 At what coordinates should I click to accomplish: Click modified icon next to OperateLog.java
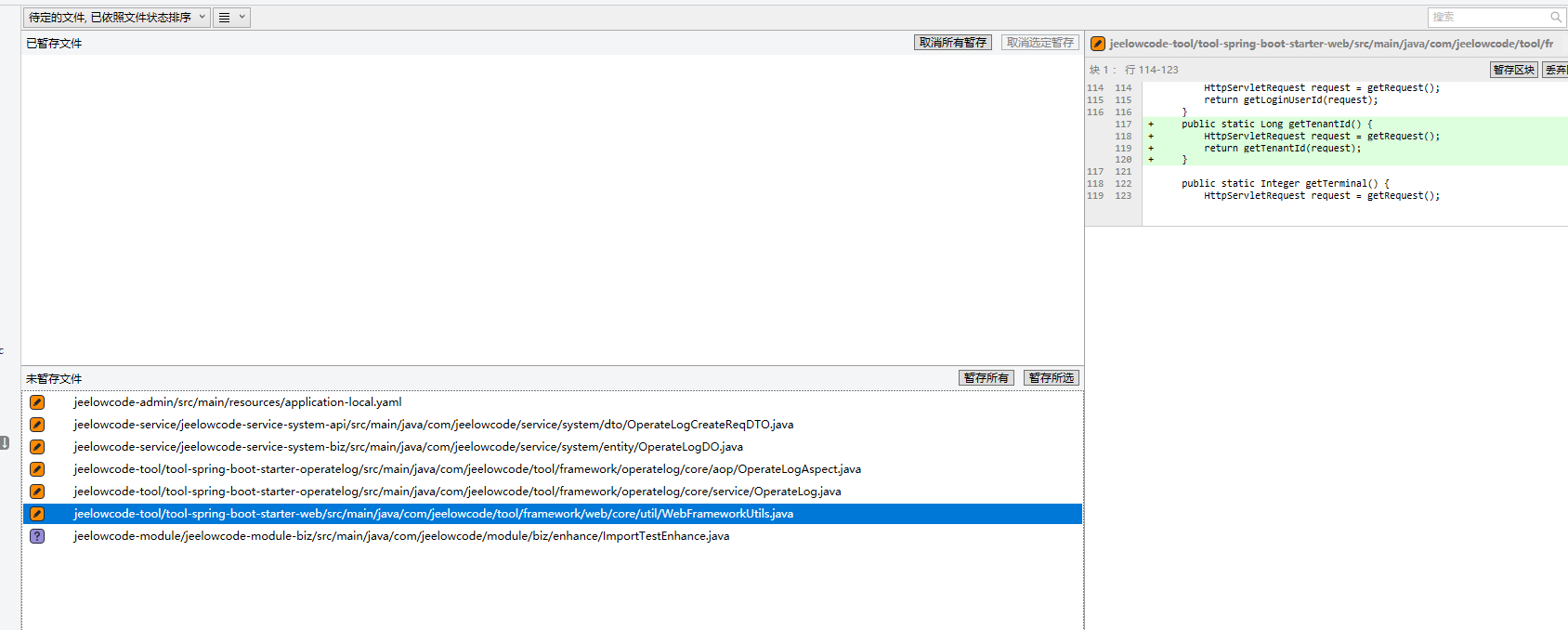point(37,492)
